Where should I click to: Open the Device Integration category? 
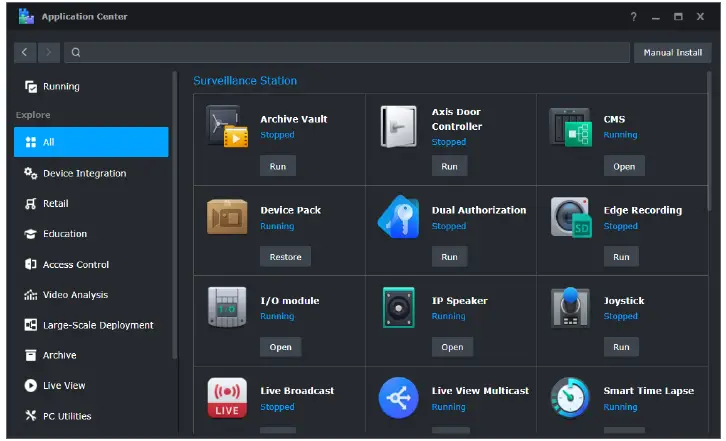[x=91, y=173]
